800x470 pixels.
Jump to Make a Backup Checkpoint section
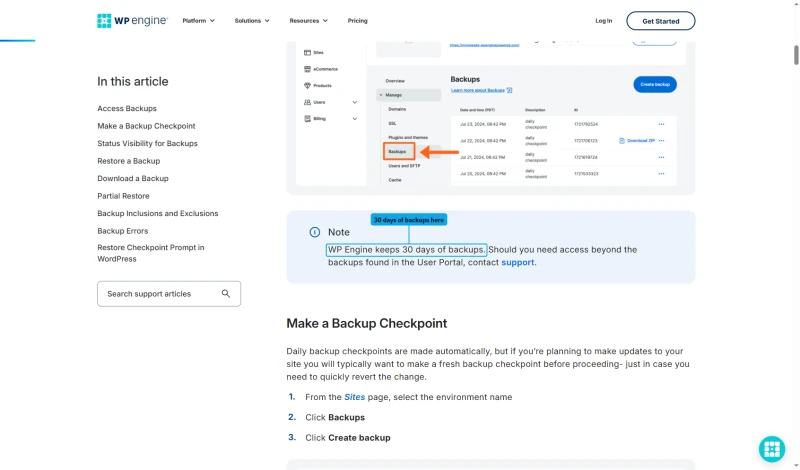[x=146, y=126]
